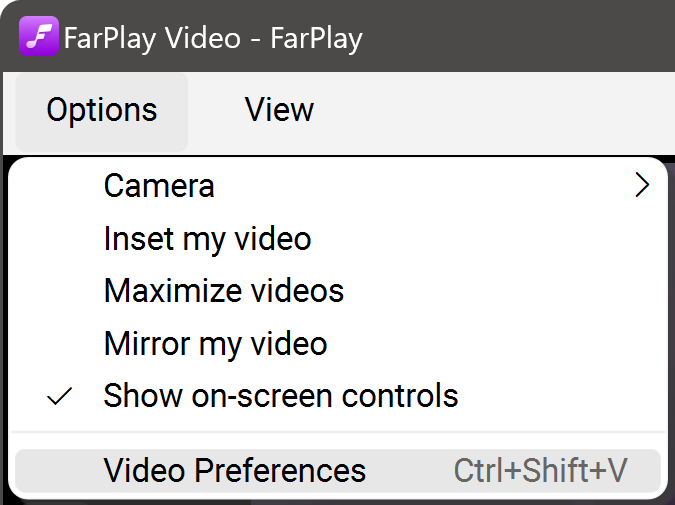Click the blank gutter left of Video Preferences

[61, 470]
